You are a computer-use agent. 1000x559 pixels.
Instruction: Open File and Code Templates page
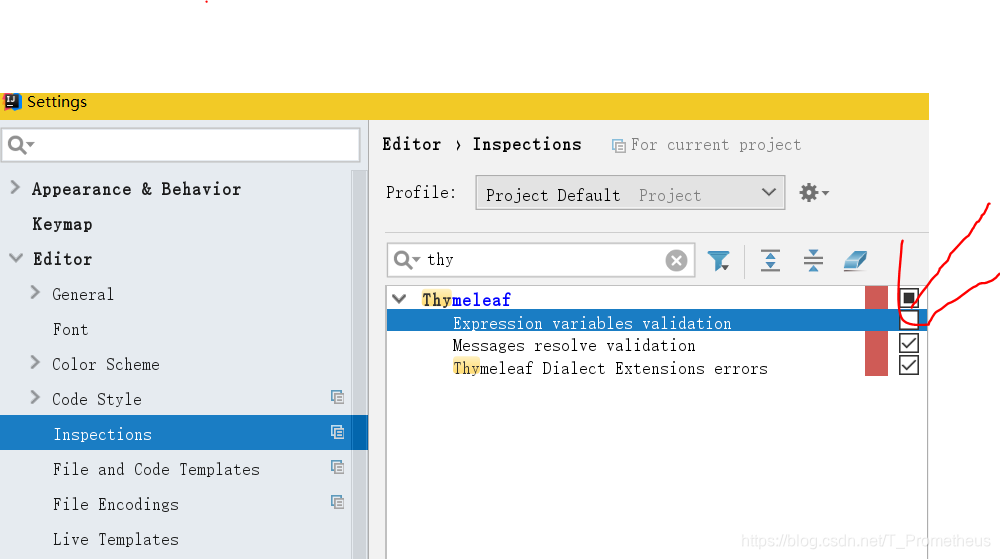pyautogui.click(x=156, y=470)
